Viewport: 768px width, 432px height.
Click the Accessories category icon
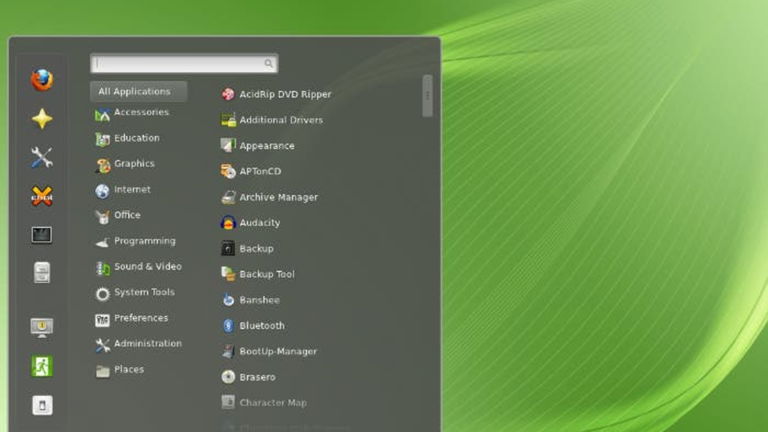(102, 115)
